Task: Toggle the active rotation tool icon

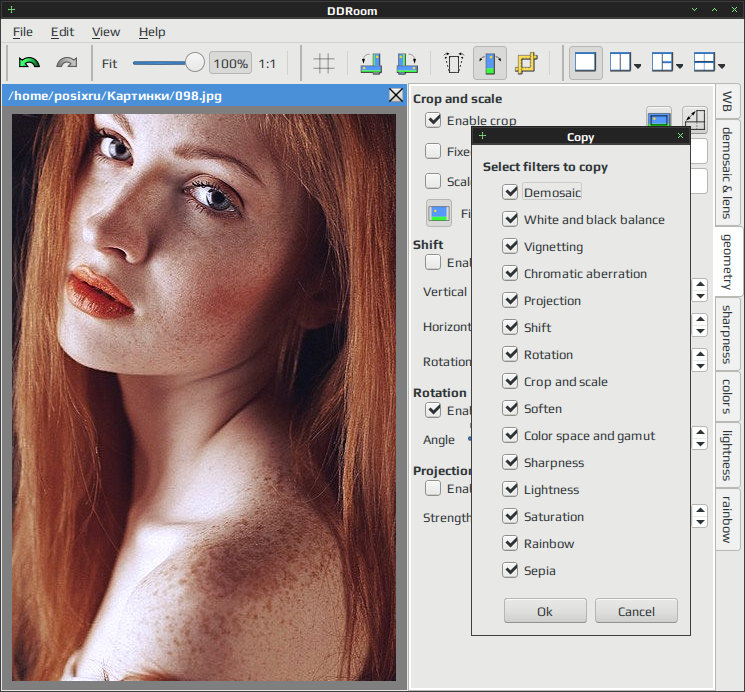Action: (x=490, y=63)
